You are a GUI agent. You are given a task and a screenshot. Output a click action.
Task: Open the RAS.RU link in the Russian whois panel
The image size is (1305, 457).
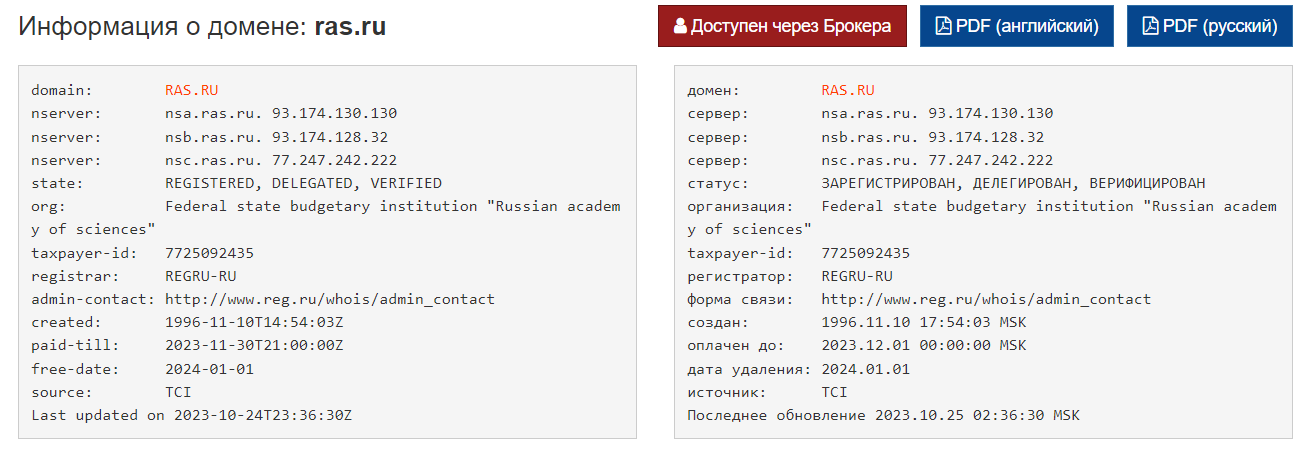pyautogui.click(x=848, y=90)
